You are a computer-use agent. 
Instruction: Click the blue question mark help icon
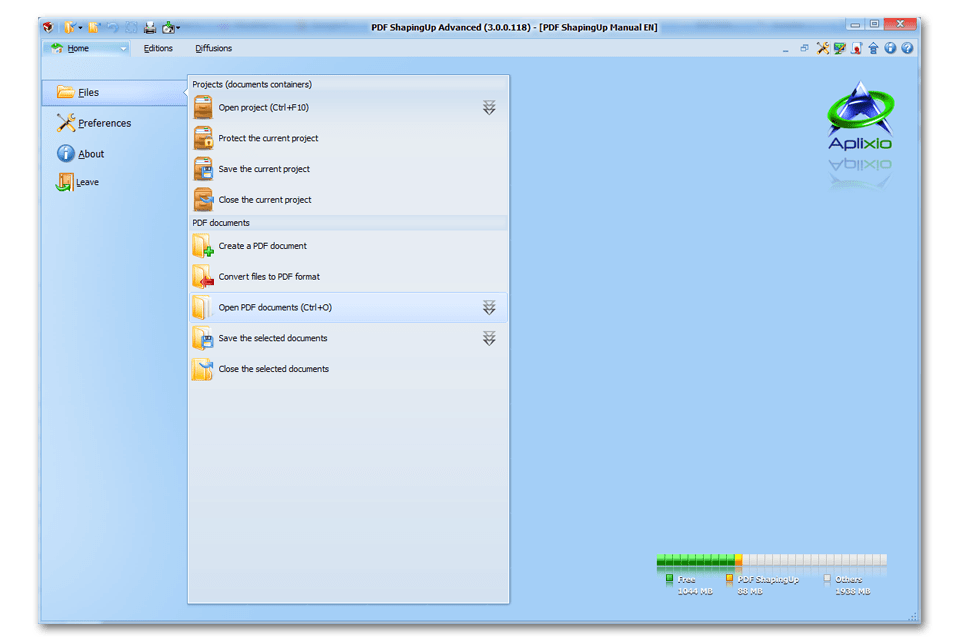point(907,48)
